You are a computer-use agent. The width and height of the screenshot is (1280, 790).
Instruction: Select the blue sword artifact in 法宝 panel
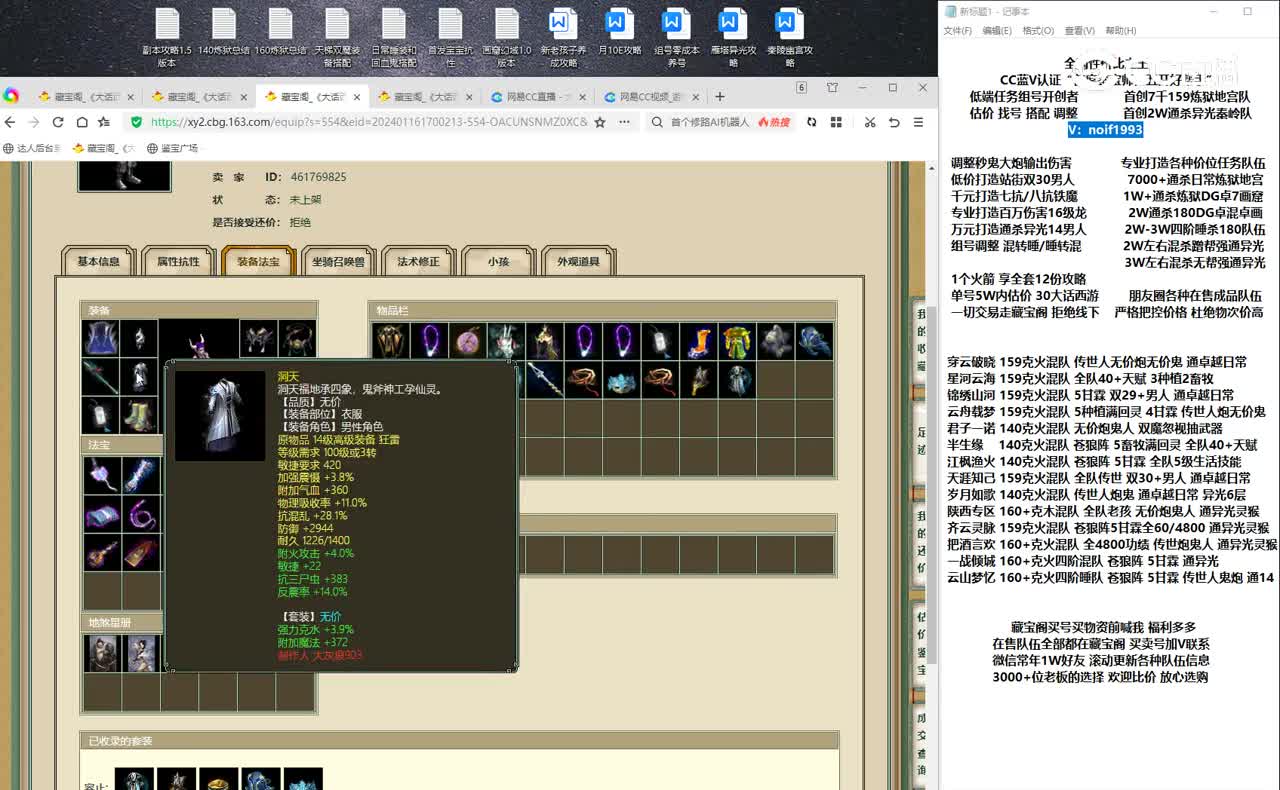click(x=141, y=476)
